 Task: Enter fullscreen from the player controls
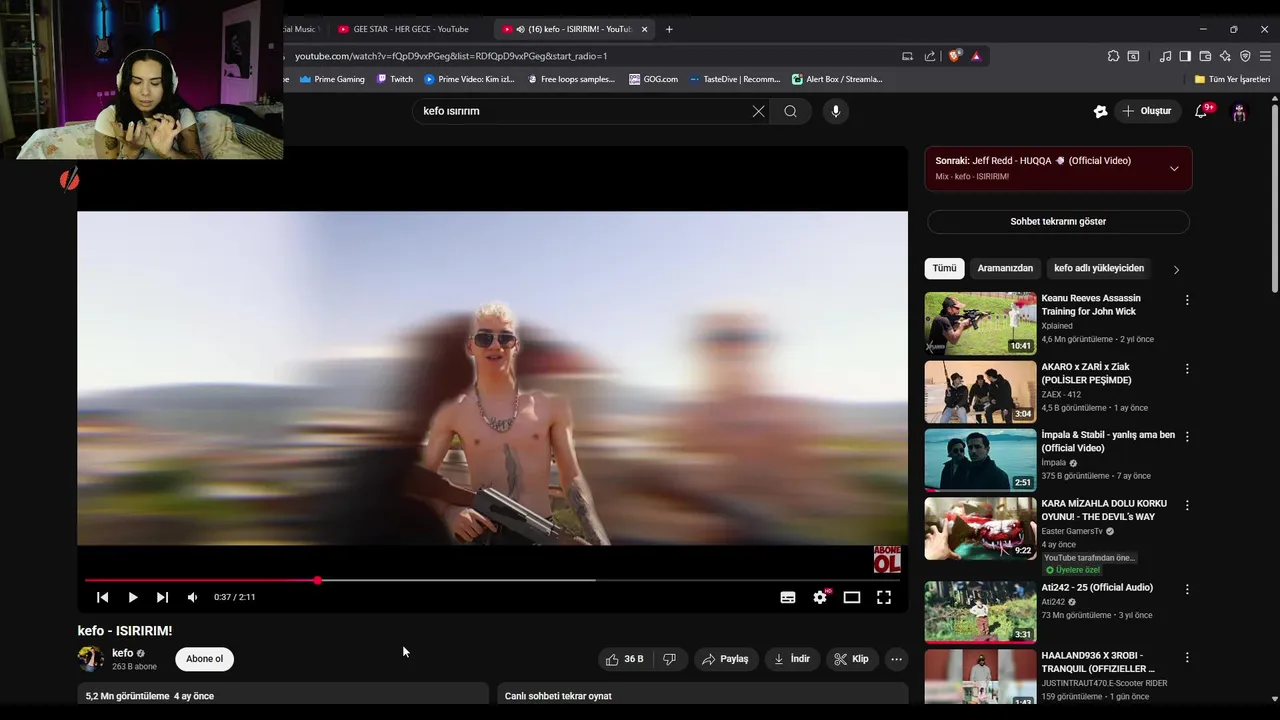click(884, 597)
